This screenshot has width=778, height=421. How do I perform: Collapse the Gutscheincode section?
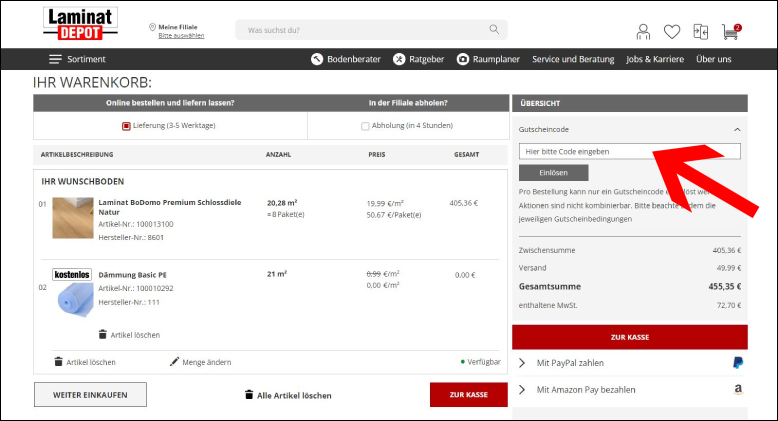pyautogui.click(x=737, y=130)
